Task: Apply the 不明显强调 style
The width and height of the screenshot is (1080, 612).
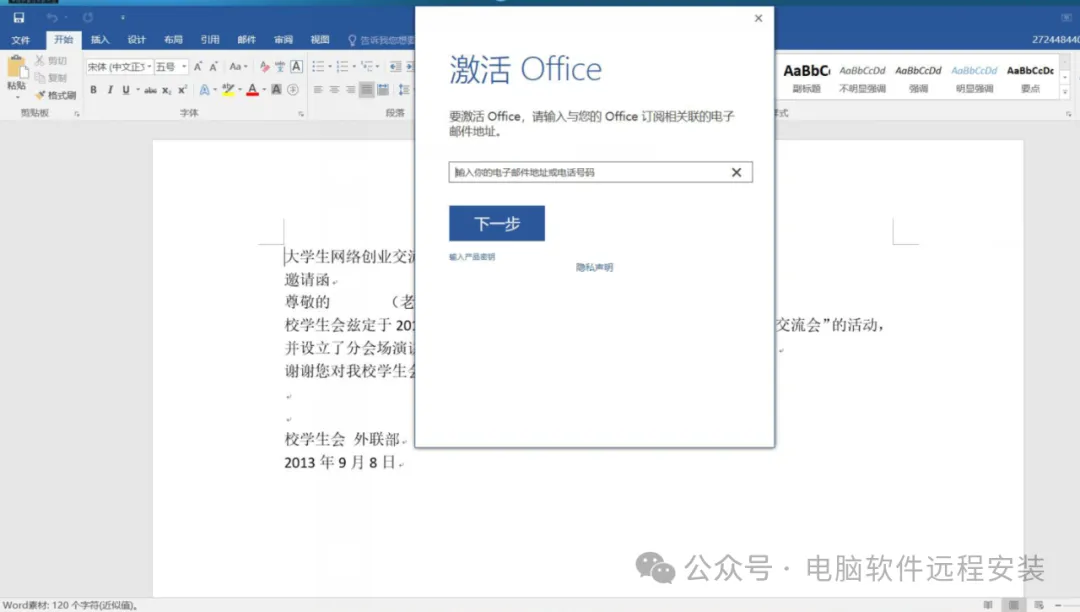Action: coord(862,78)
